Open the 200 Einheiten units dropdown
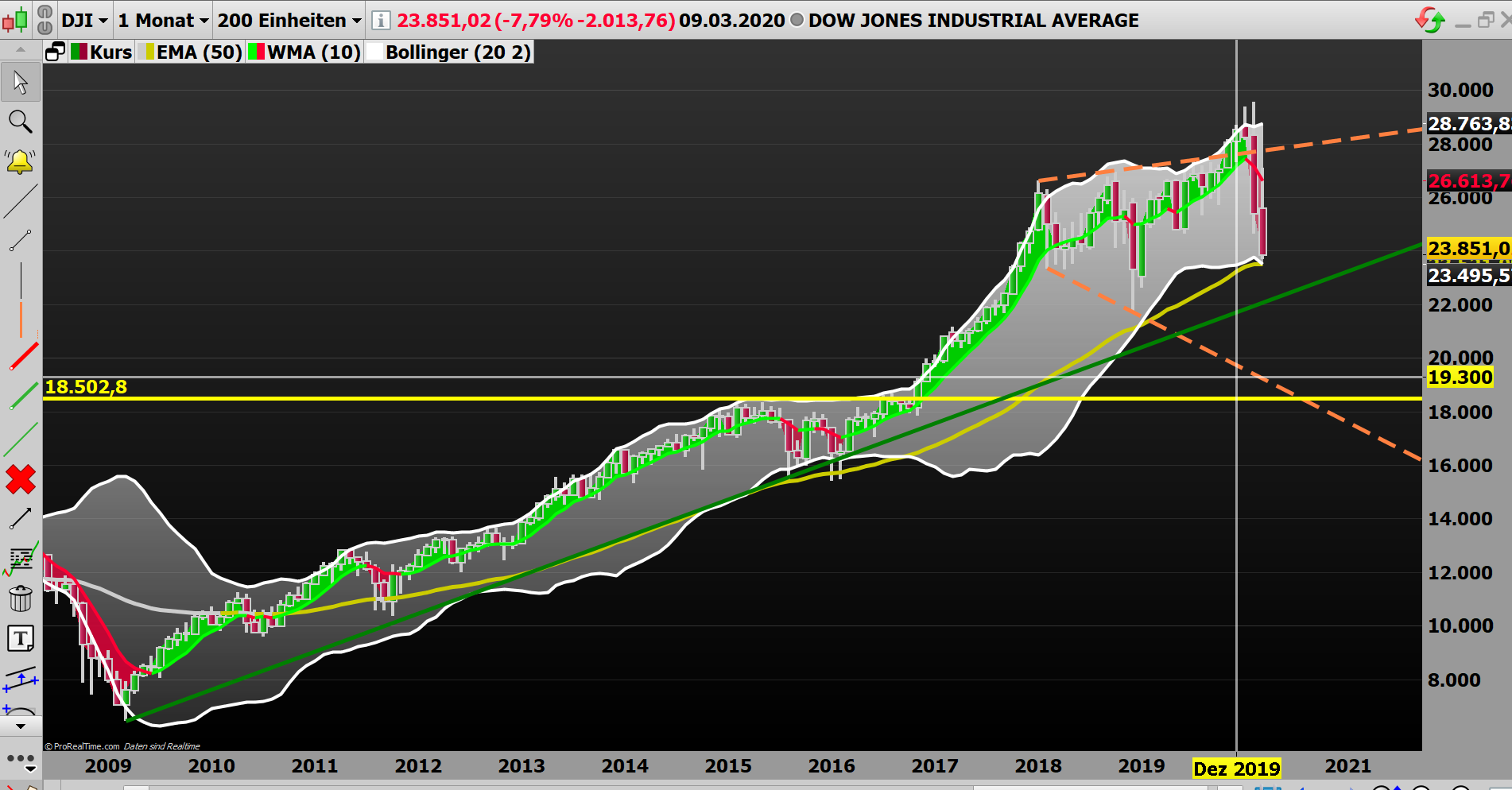The image size is (1512, 790). [x=286, y=20]
